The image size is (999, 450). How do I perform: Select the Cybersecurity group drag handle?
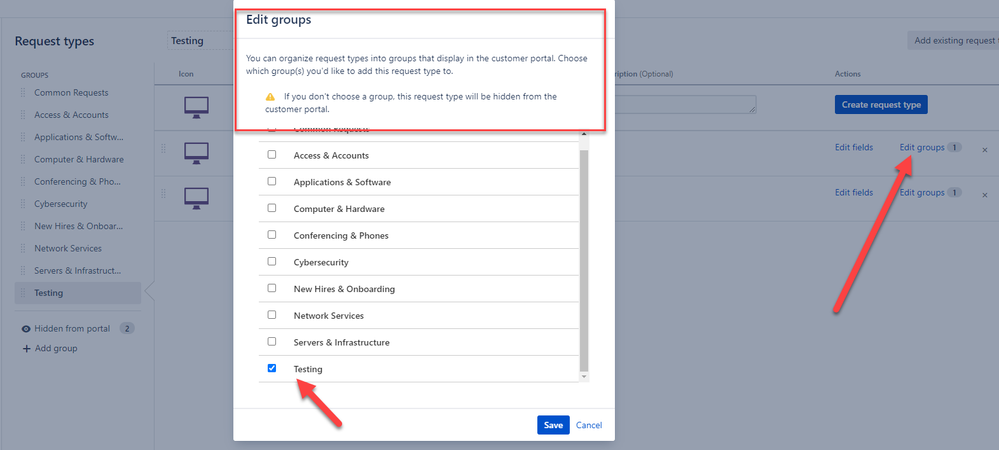coord(24,205)
